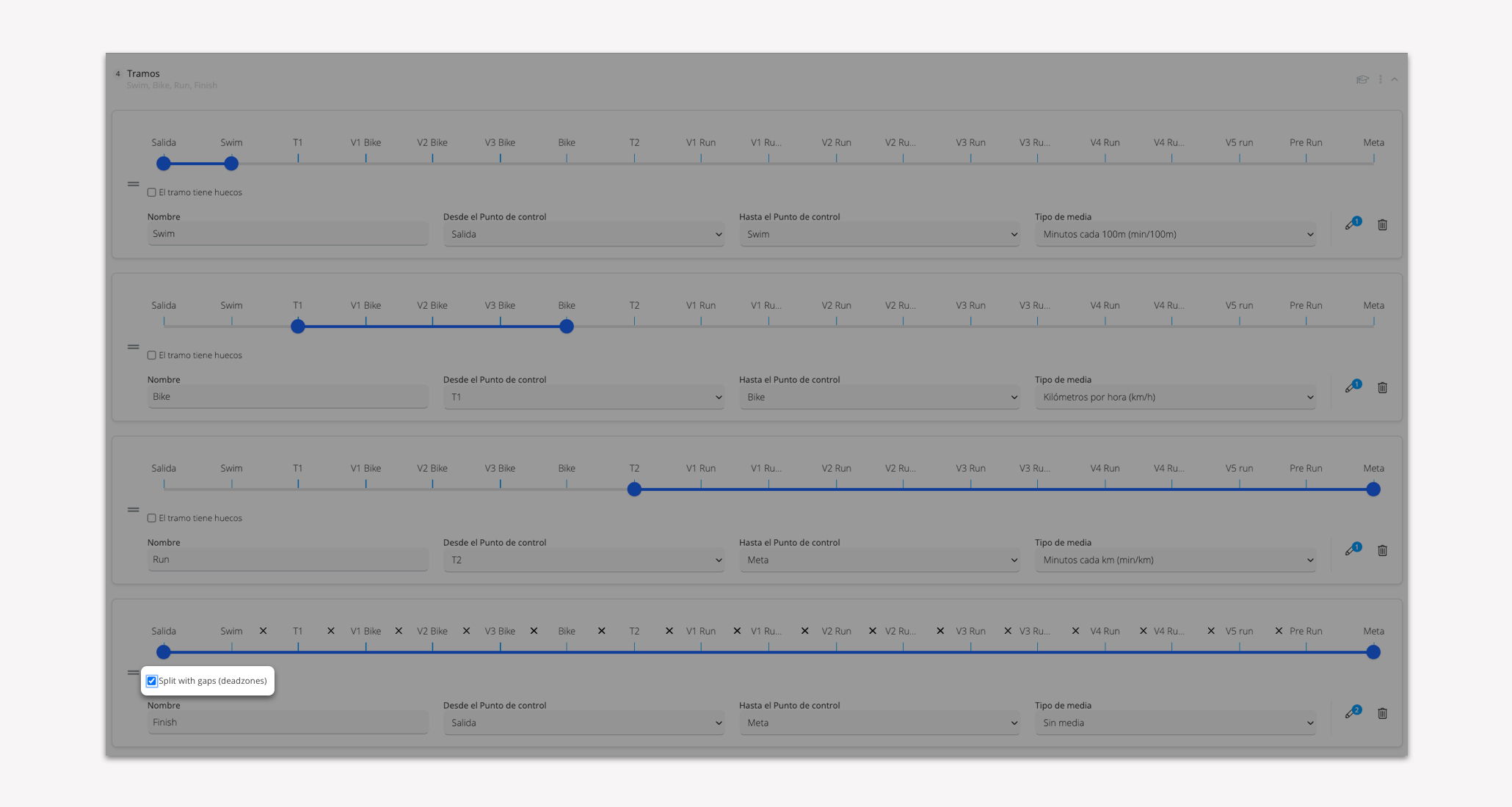Click the X between Bike and T2 in Finish split

point(601,631)
